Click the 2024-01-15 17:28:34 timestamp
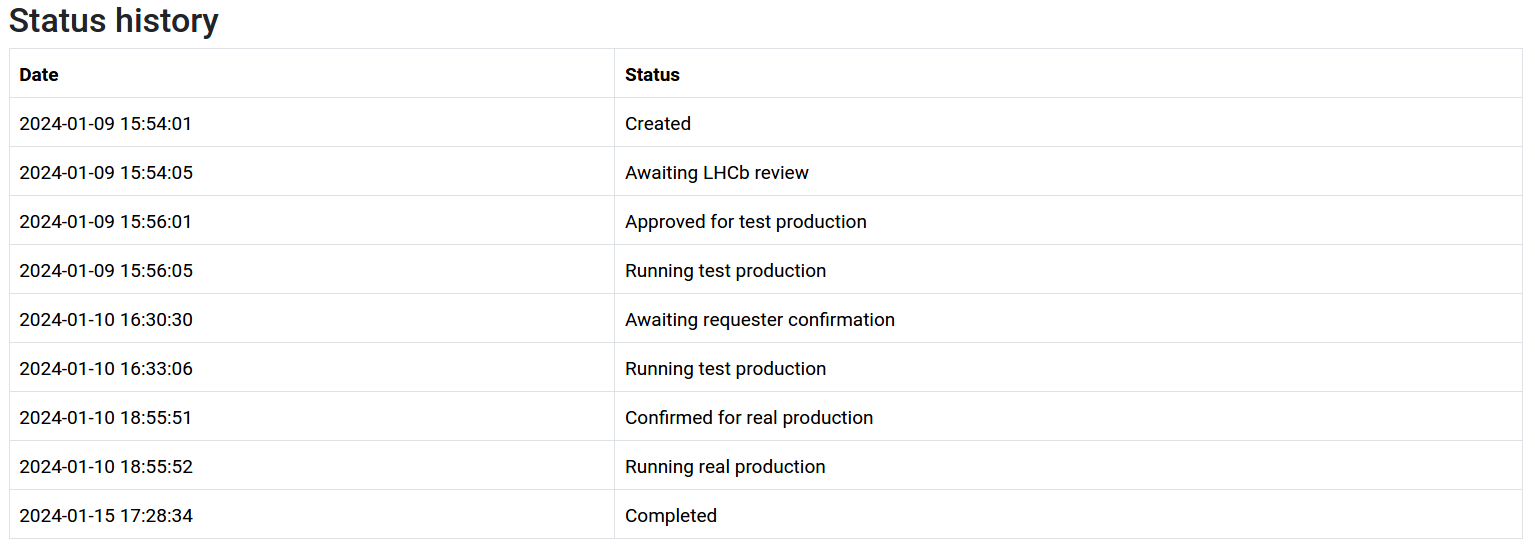This screenshot has height=547, width=1535. click(106, 516)
